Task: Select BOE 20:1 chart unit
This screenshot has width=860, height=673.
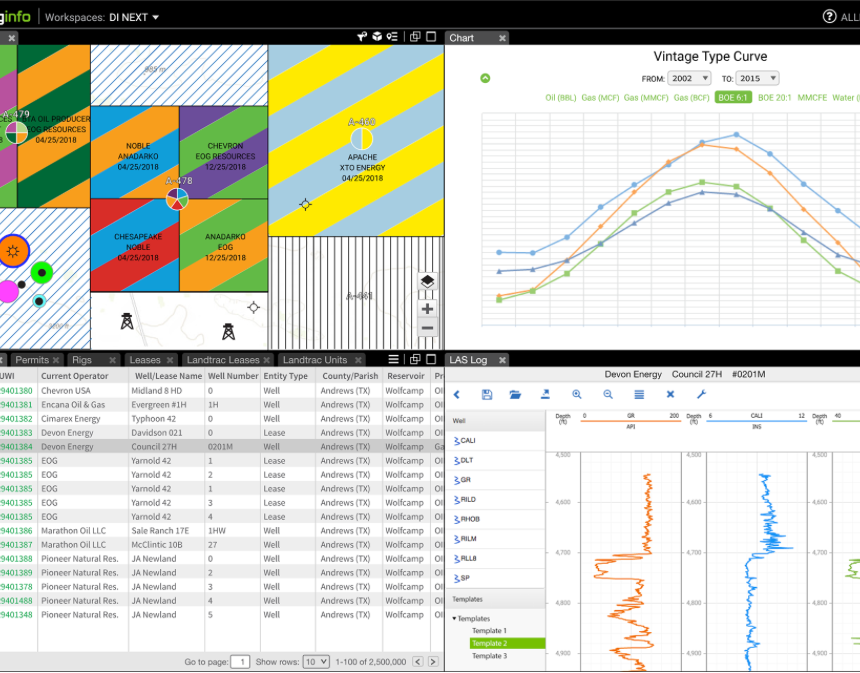Action: point(774,98)
